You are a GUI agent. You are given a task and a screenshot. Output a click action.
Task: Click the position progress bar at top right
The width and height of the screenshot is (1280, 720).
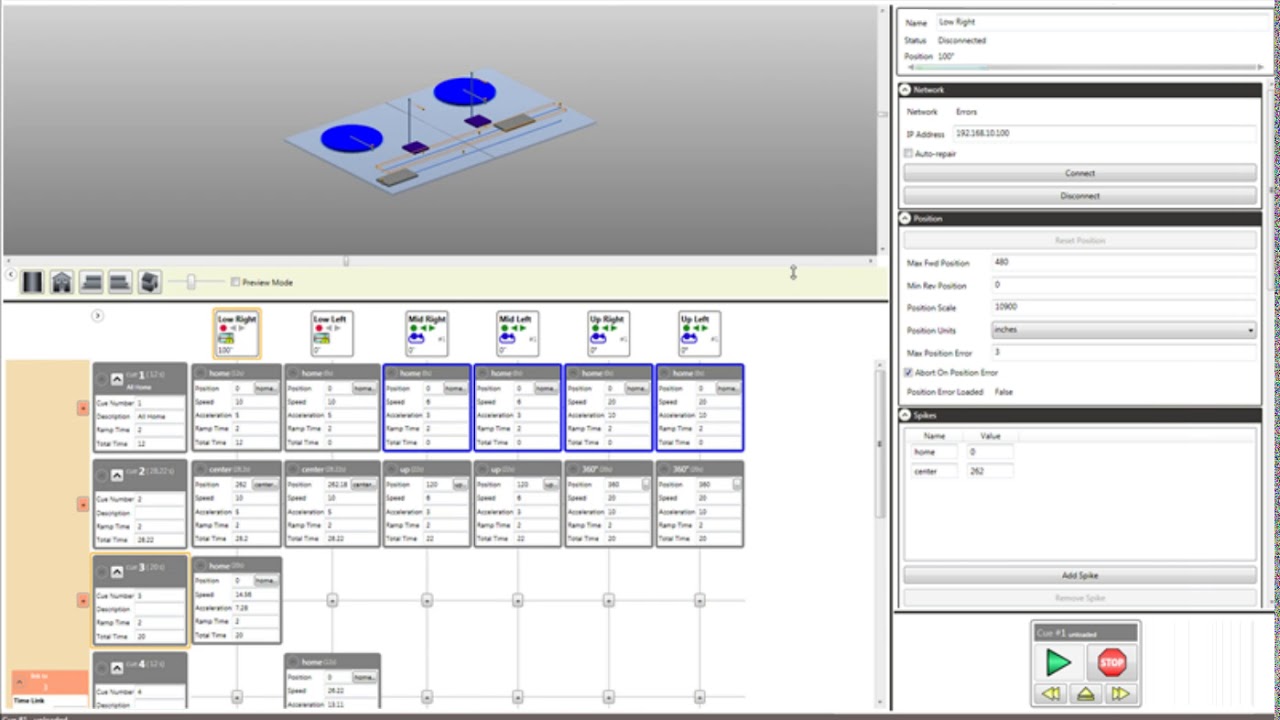[x=1085, y=67]
